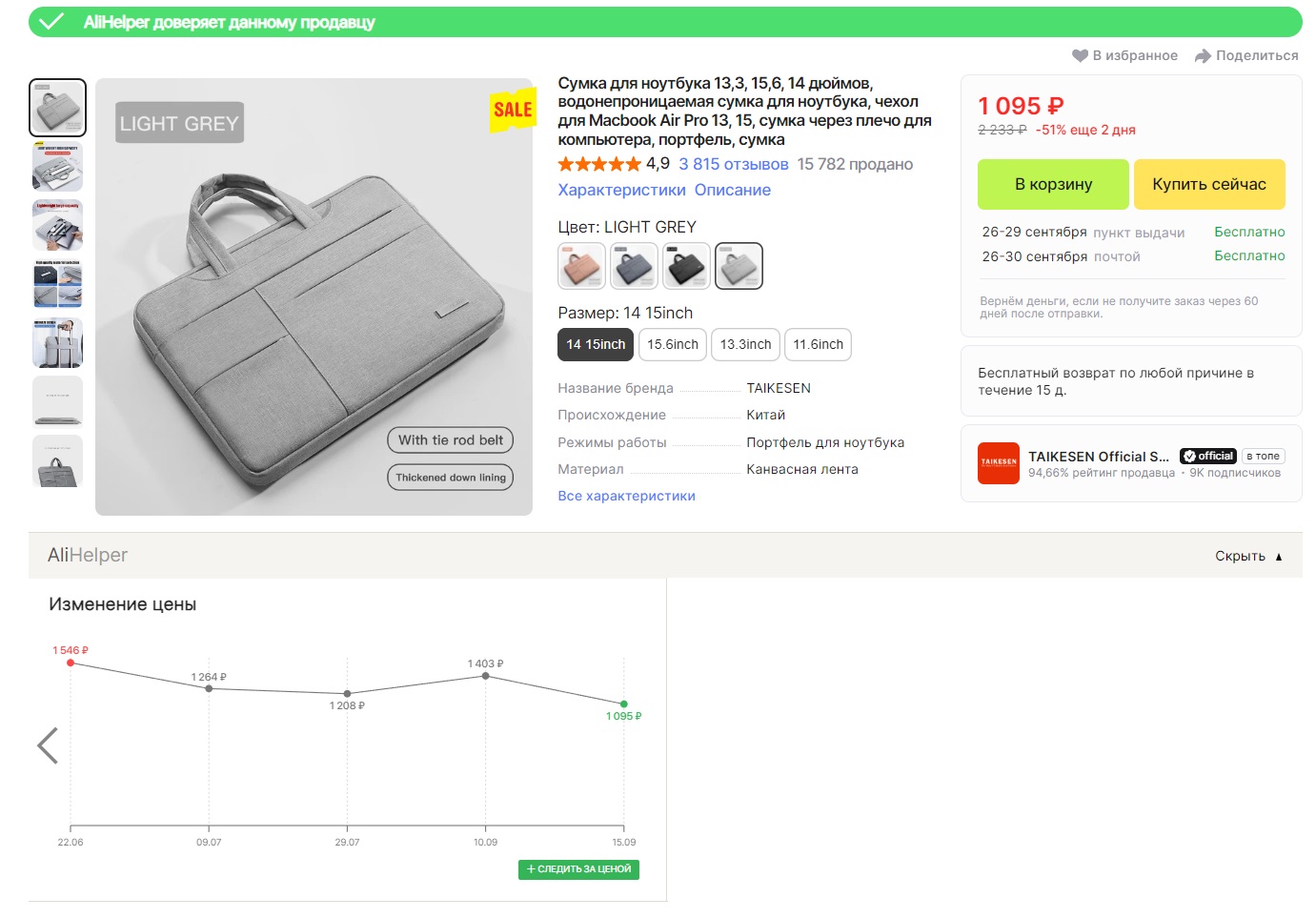Image resolution: width=1316 pixels, height=918 pixels.
Task: Select the second product thumbnail image
Action: [x=58, y=167]
